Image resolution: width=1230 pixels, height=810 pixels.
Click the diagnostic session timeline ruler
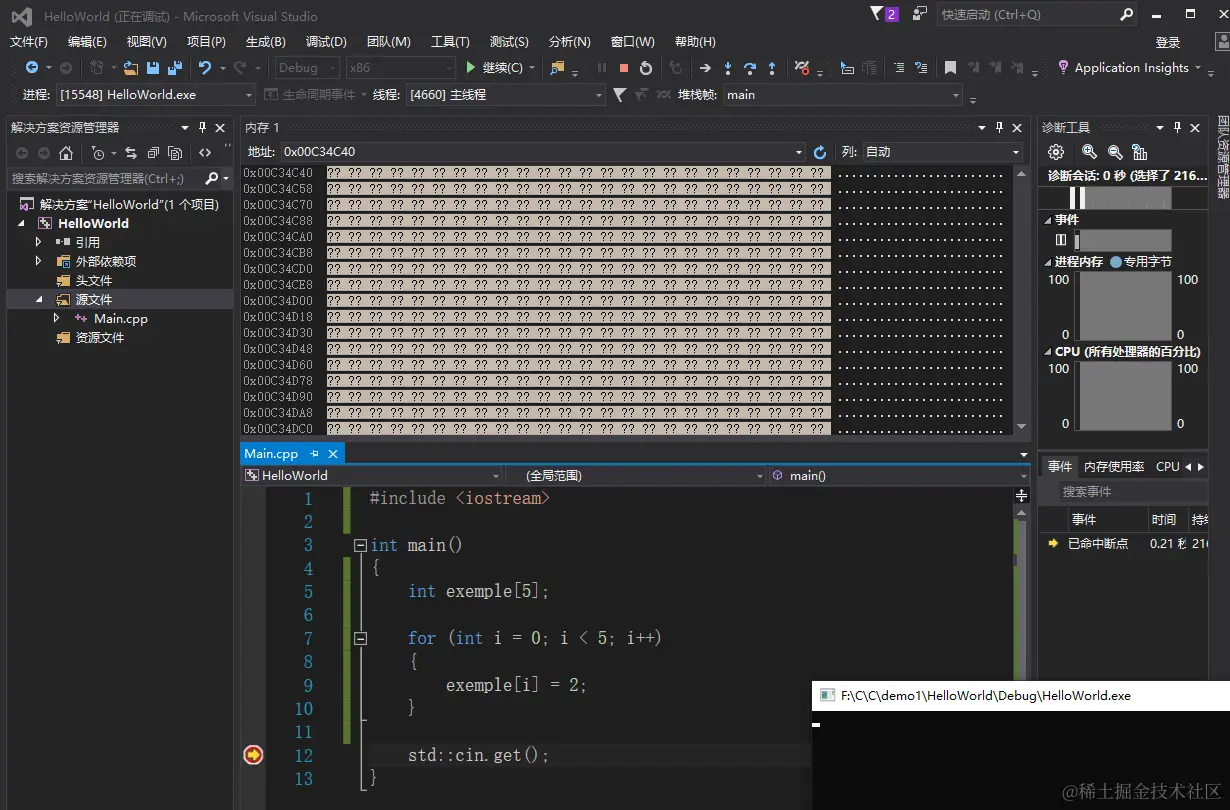1120,198
